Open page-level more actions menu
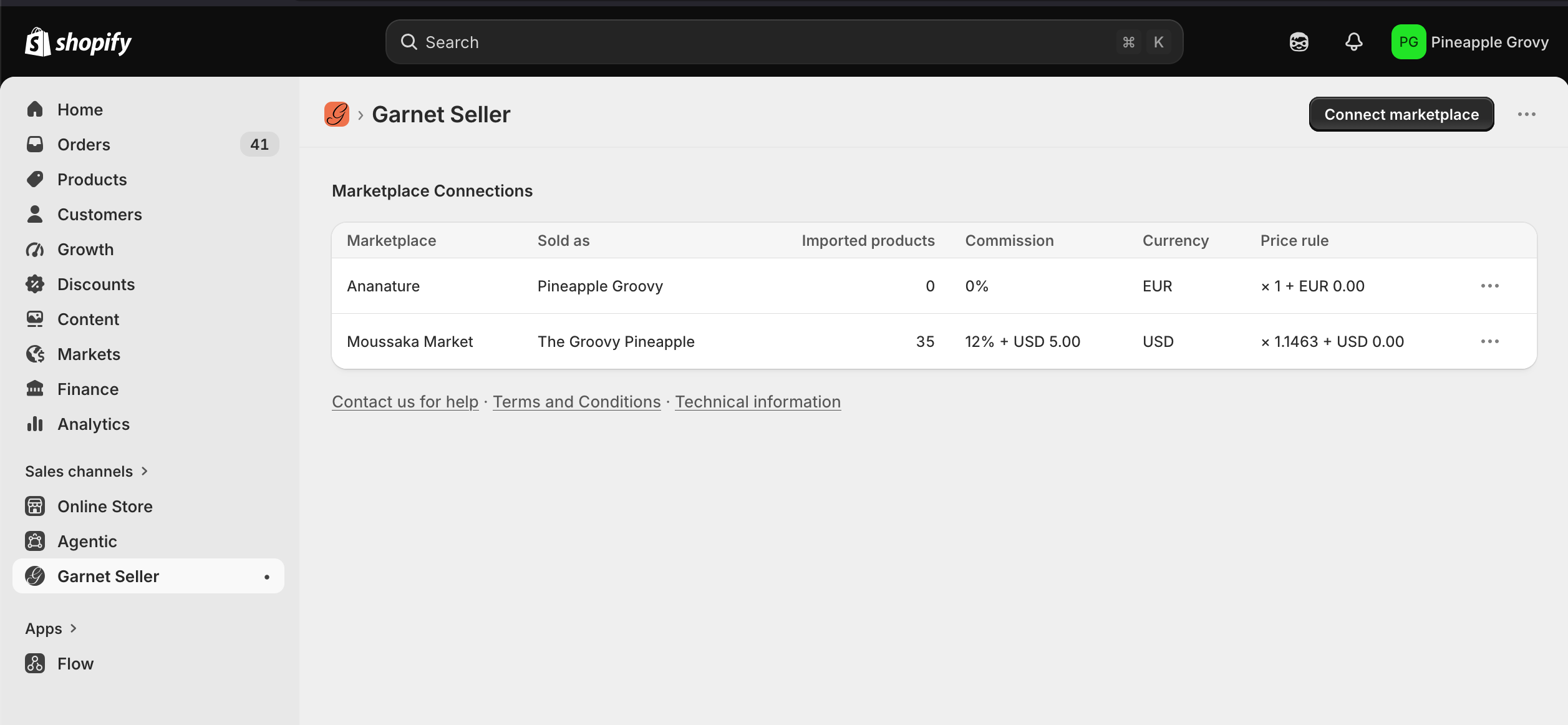This screenshot has width=1568, height=725. click(1526, 114)
